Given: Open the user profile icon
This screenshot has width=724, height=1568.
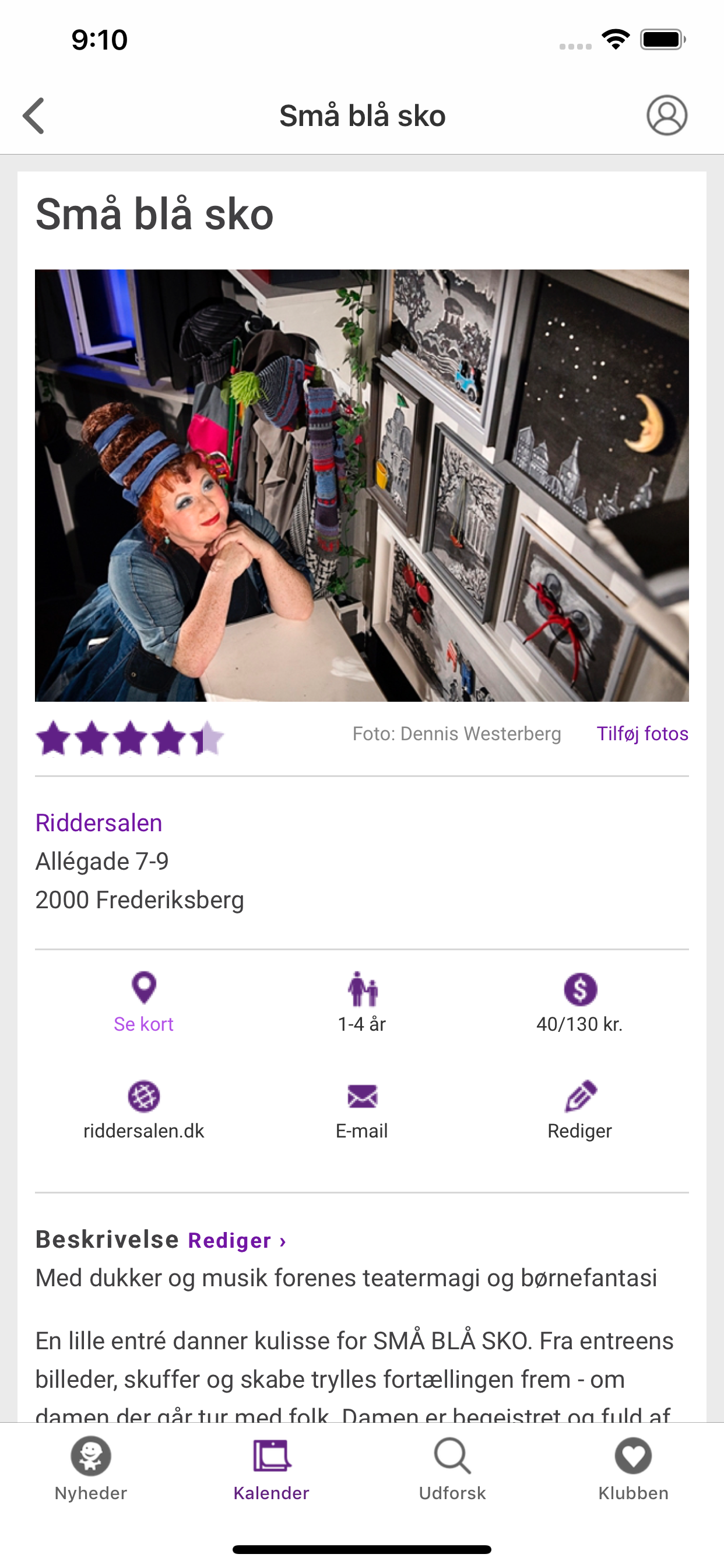Looking at the screenshot, I should [667, 115].
